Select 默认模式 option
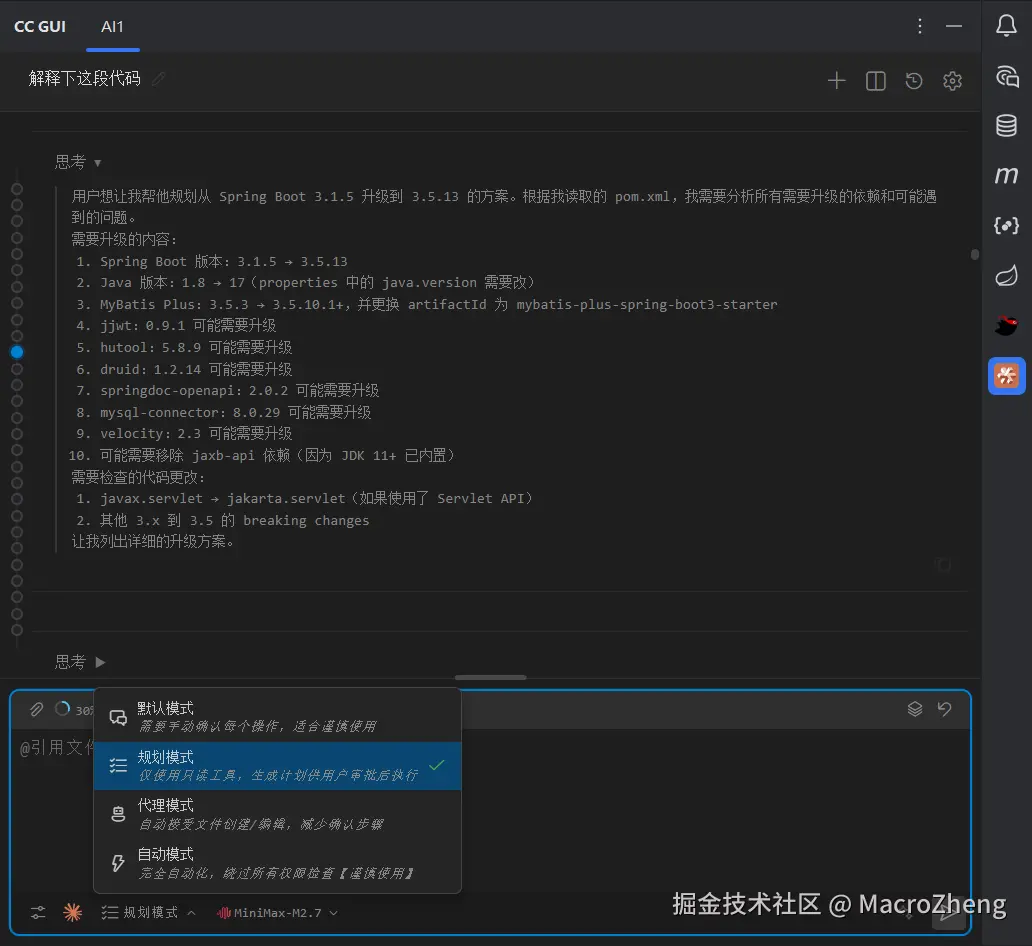This screenshot has width=1032, height=946. coord(277,717)
